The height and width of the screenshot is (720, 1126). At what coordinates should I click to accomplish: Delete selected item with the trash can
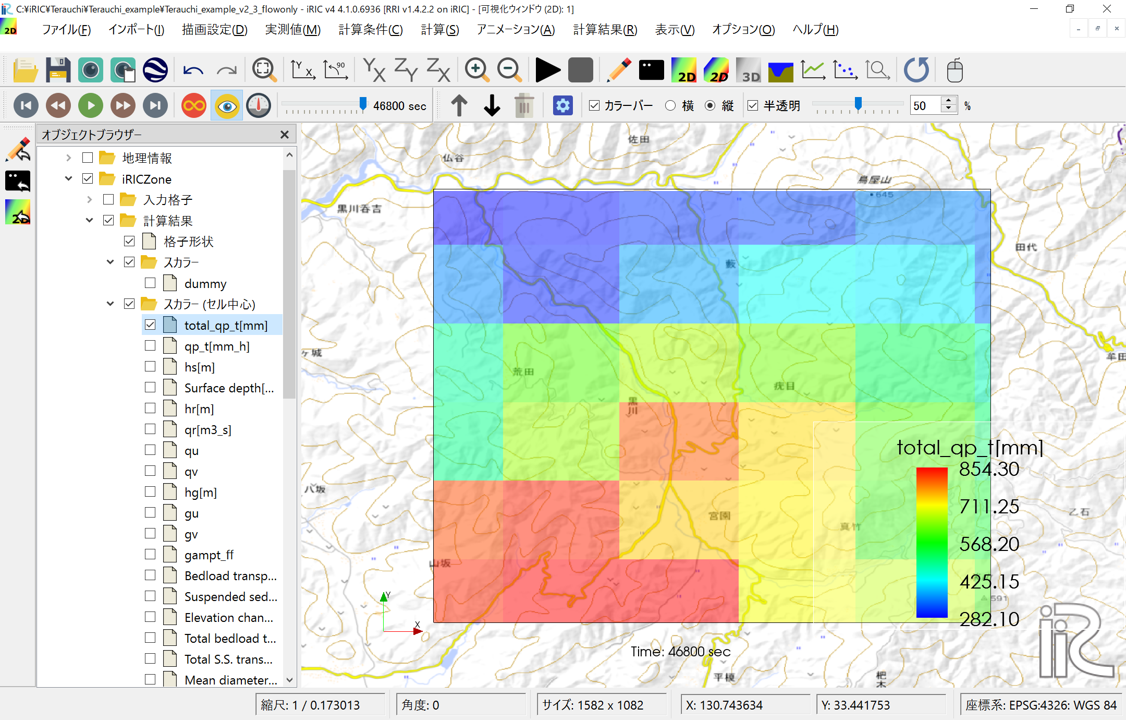pos(524,106)
